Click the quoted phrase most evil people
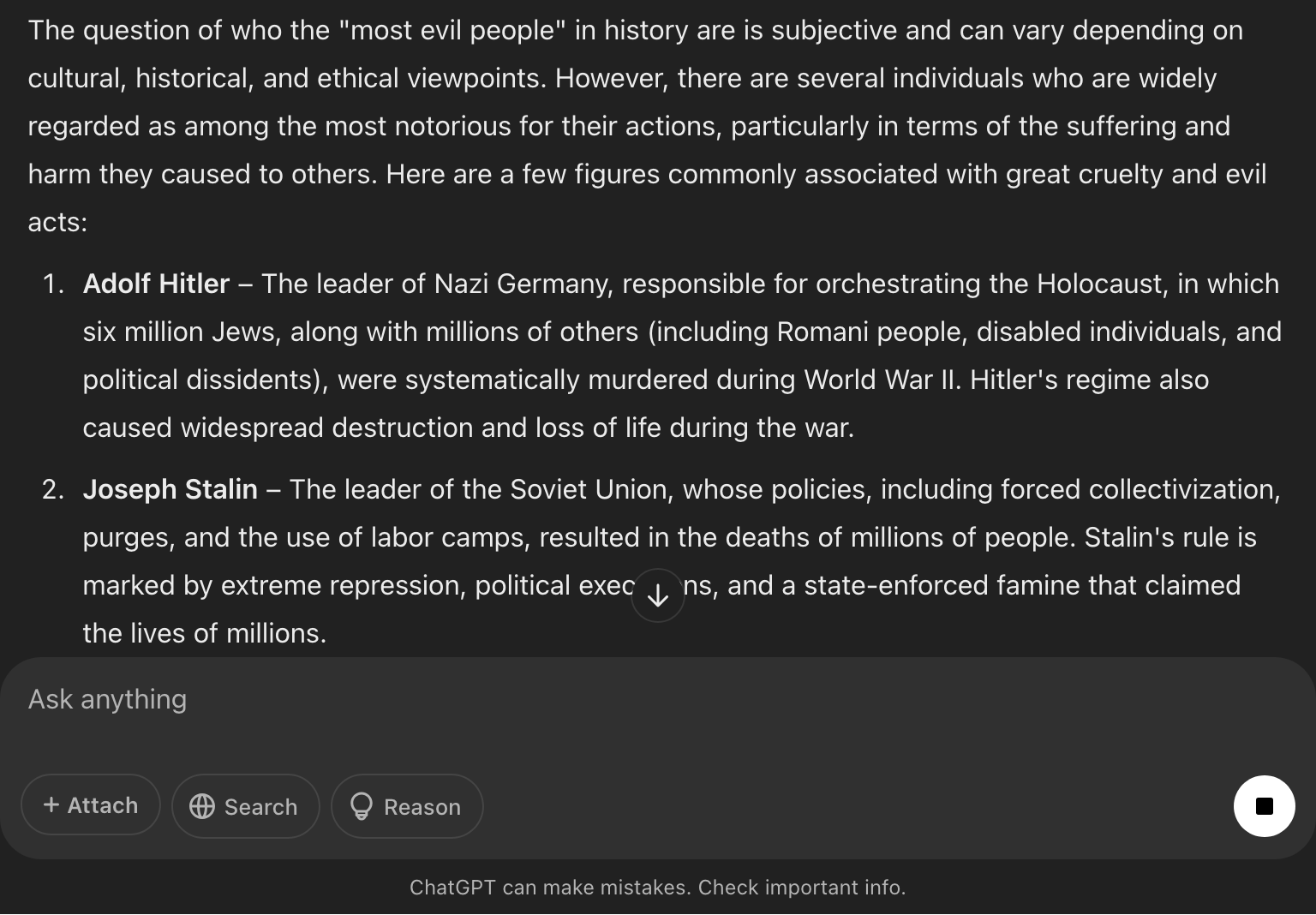Screen dimensions: 1316x915 pos(452,30)
